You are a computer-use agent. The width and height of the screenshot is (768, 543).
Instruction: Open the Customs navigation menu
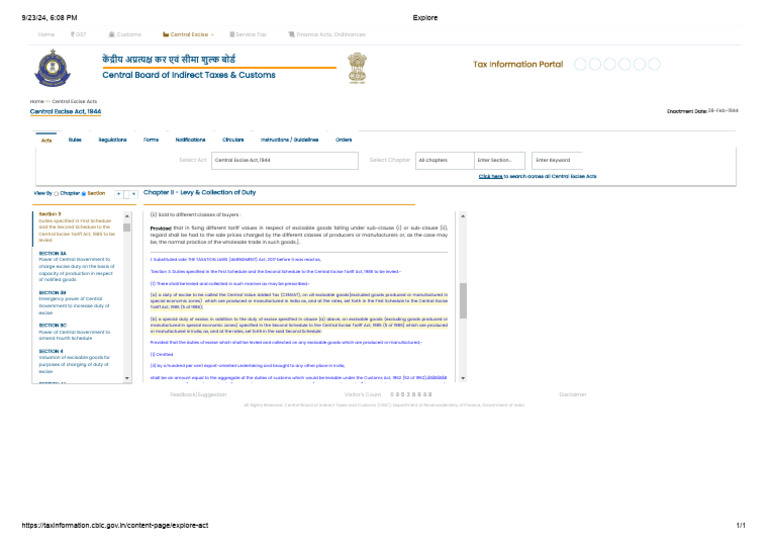click(x=125, y=35)
